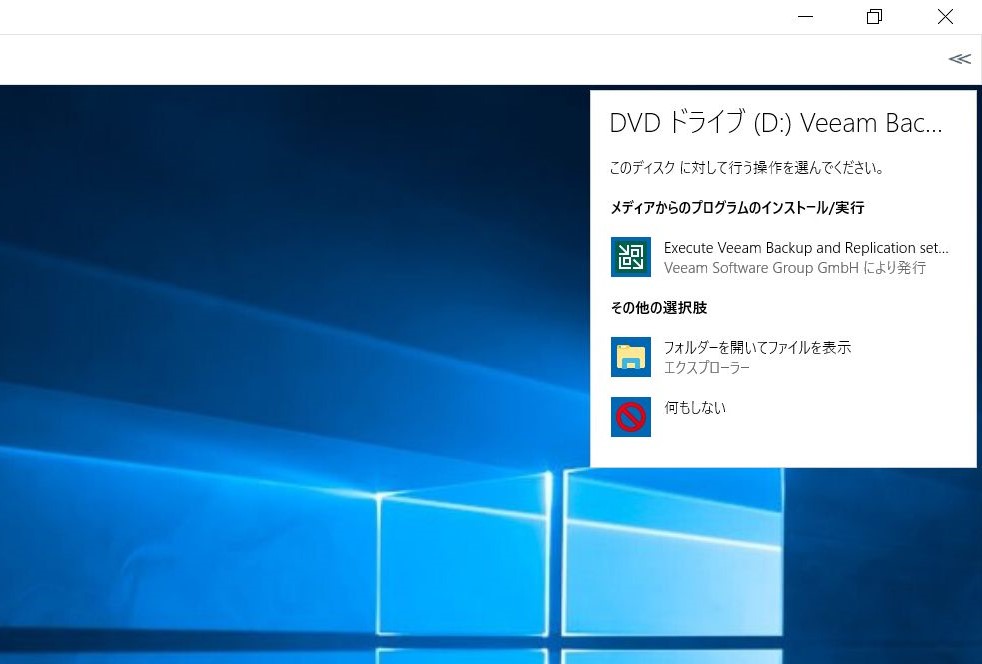Viewport: 982px width, 664px height.
Task: Click the メディアからのプログラムのインストール/実行 heading
Action: (737, 207)
